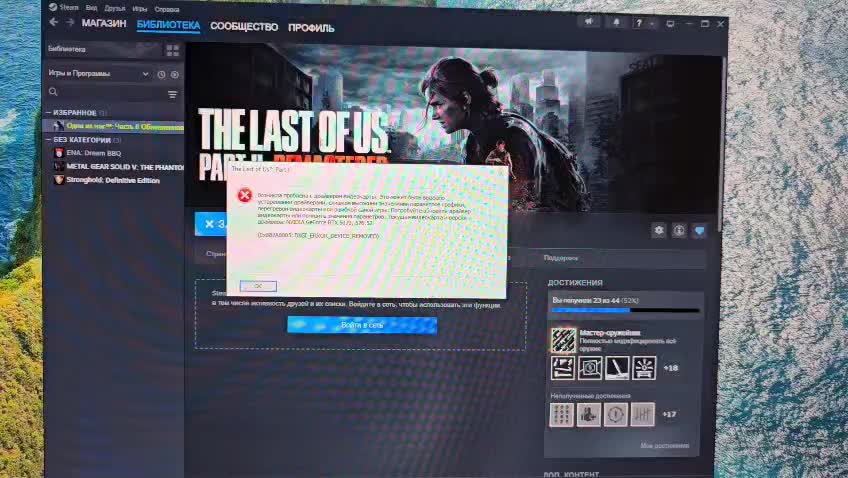Go to СООБЩЕСТВО tab
The height and width of the screenshot is (478, 848).
click(x=244, y=27)
